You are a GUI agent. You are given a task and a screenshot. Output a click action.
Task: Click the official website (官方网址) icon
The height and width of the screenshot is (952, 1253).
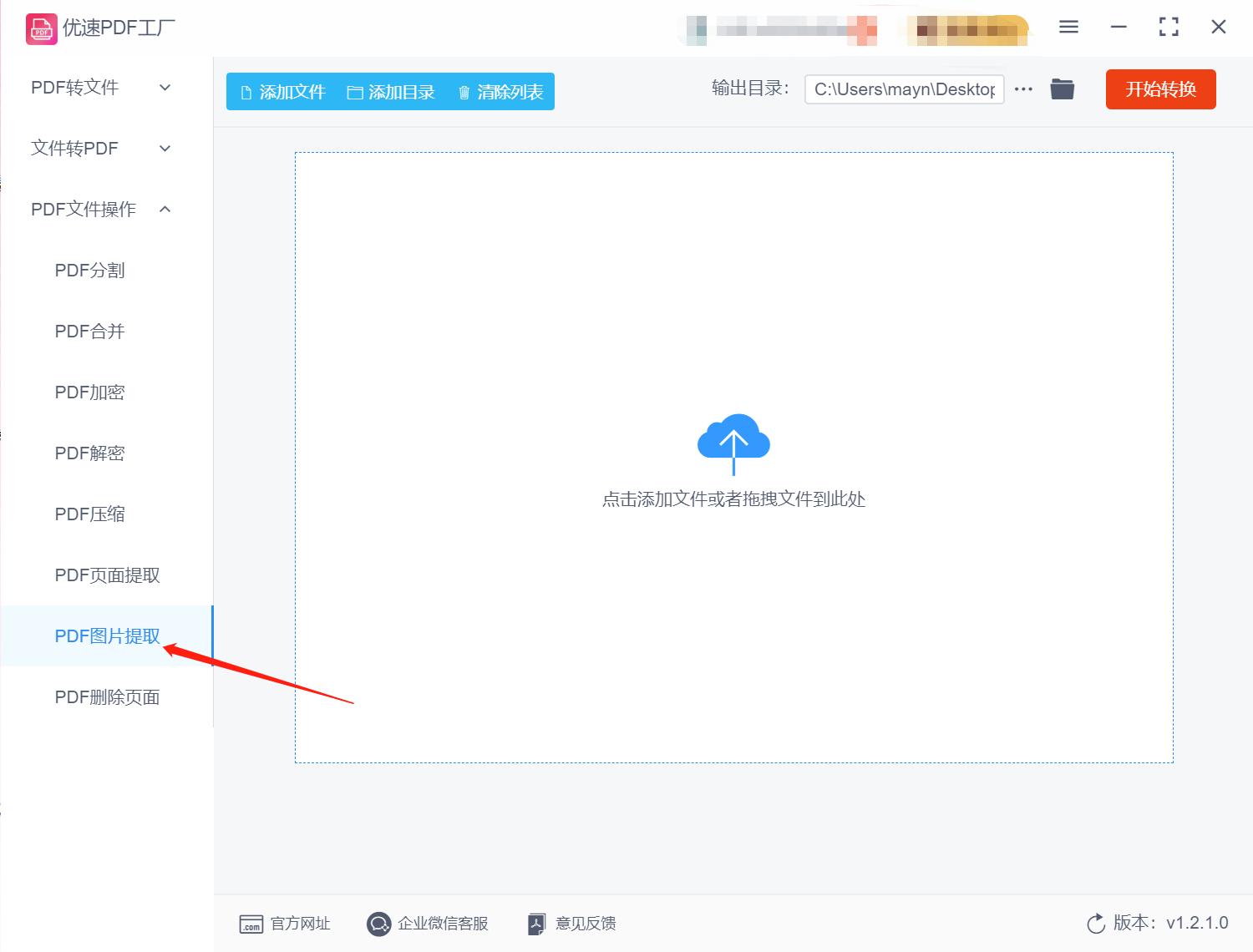point(252,924)
